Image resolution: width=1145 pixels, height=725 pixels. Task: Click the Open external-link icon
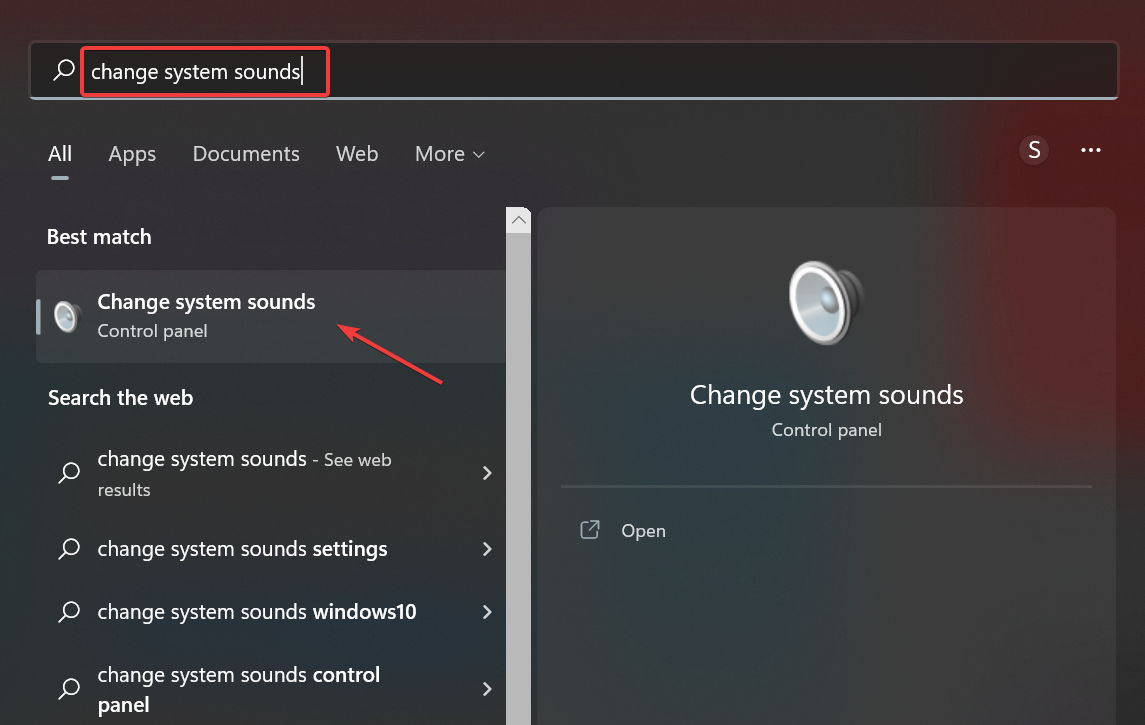coord(590,530)
